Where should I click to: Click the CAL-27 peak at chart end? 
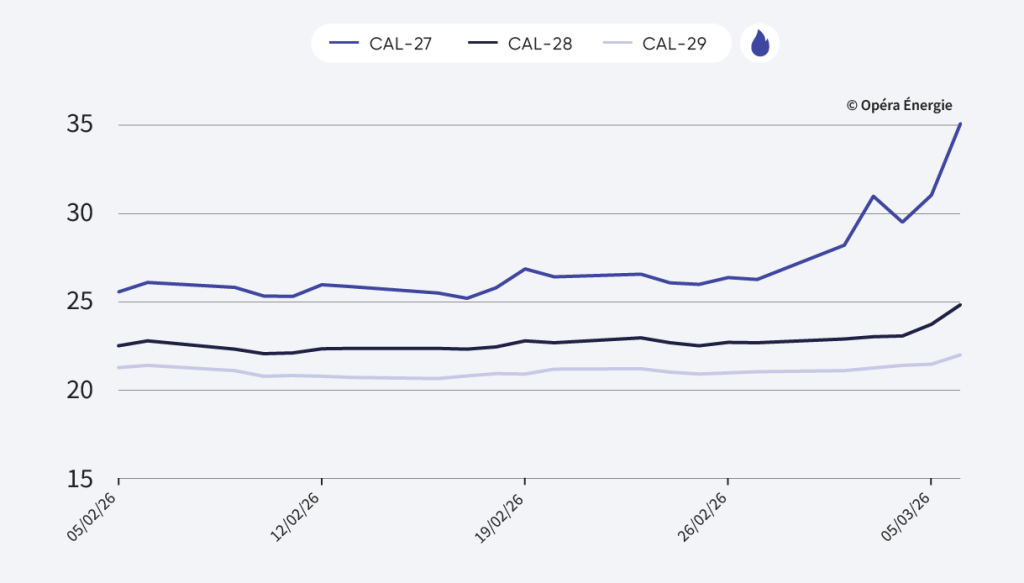coord(960,124)
